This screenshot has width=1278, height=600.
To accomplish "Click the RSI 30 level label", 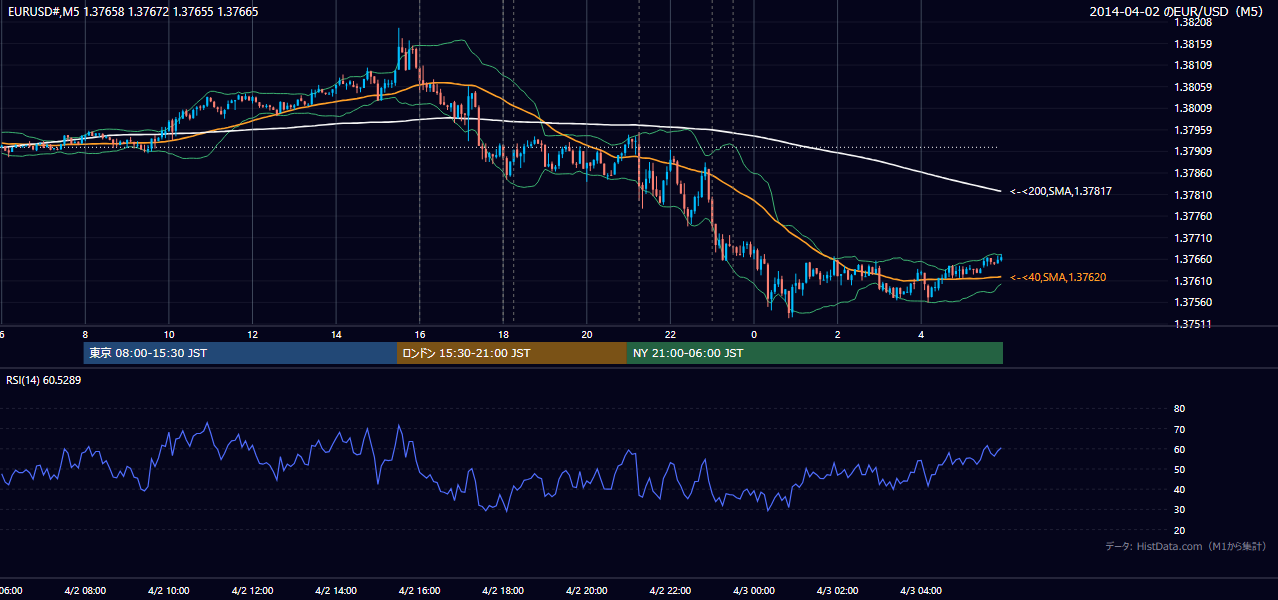I will [1179, 510].
